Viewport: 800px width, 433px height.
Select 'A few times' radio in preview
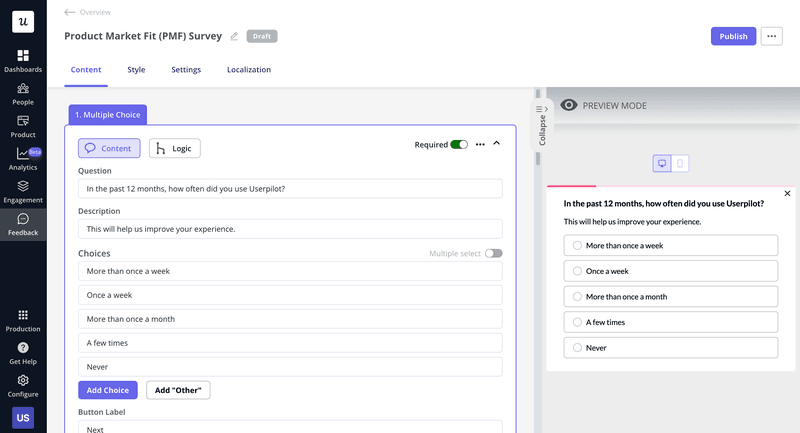pyautogui.click(x=577, y=322)
